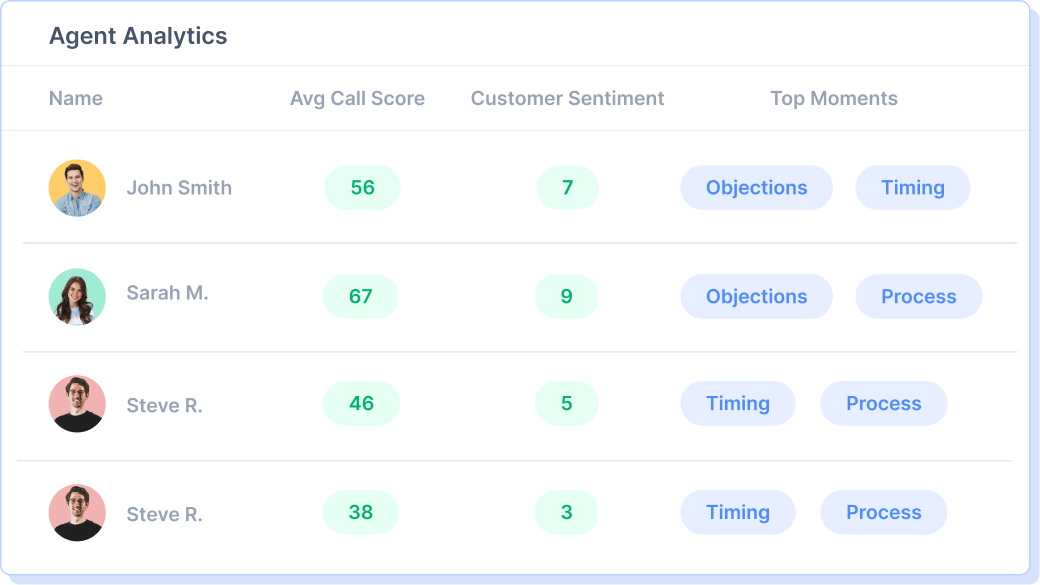
Task: Select Sarah M.'s Process tag
Action: pos(919,296)
